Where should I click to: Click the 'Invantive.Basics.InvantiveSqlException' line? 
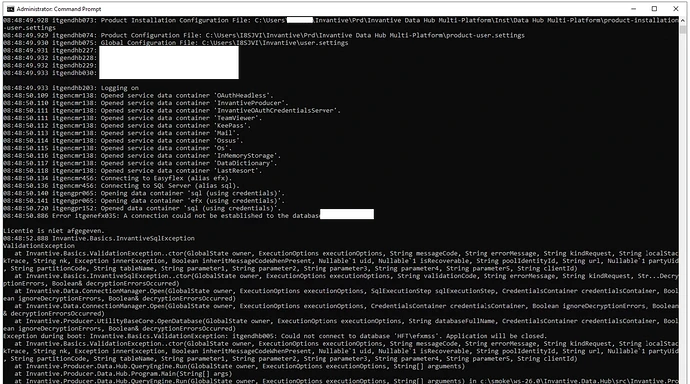tap(99, 238)
